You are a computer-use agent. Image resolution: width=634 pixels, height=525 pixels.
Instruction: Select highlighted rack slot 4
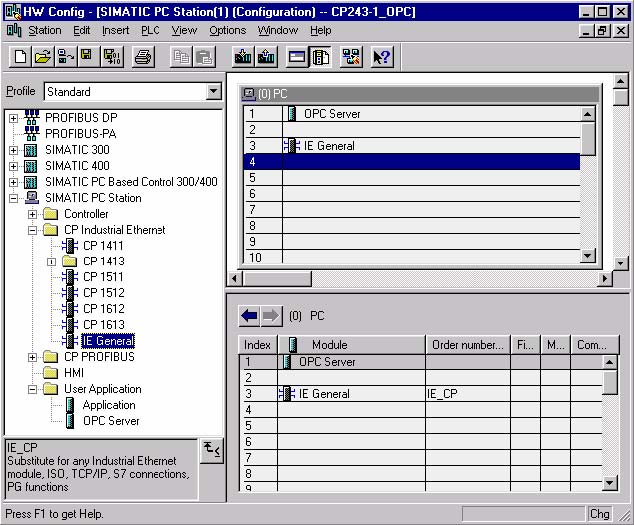[x=412, y=162]
